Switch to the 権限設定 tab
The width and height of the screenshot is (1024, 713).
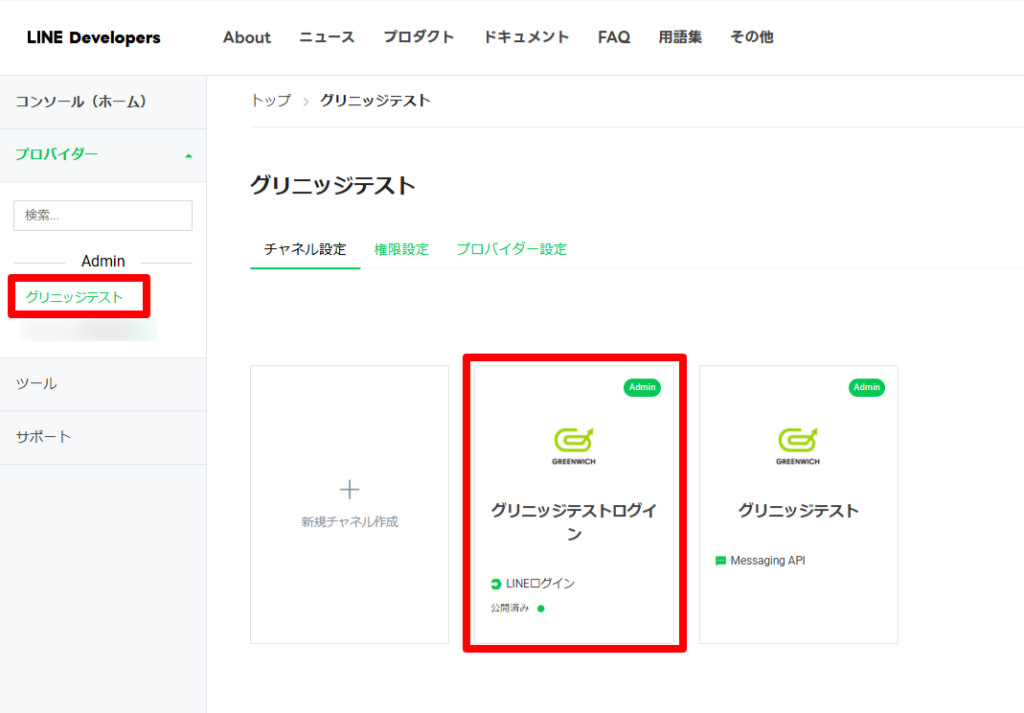[401, 249]
